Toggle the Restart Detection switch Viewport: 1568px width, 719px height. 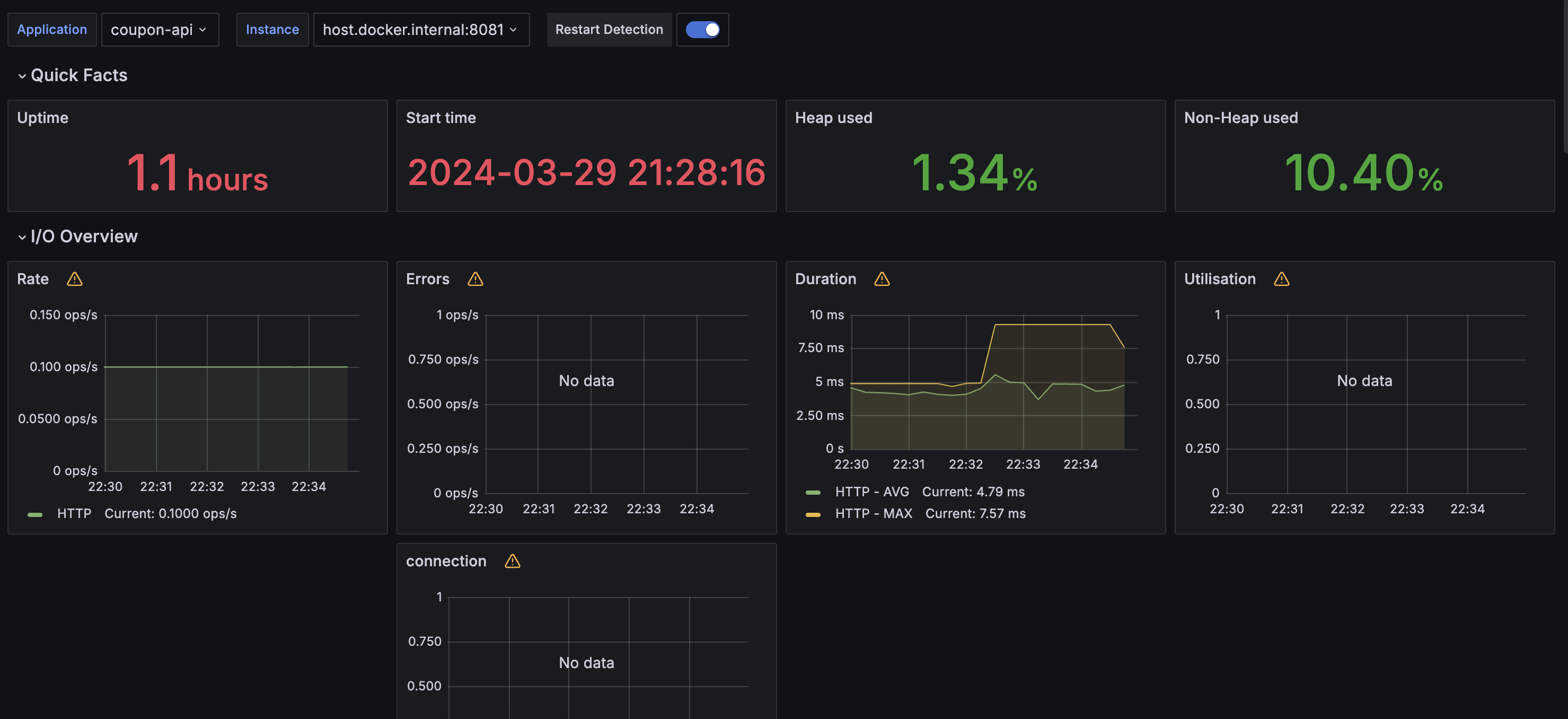coord(702,29)
